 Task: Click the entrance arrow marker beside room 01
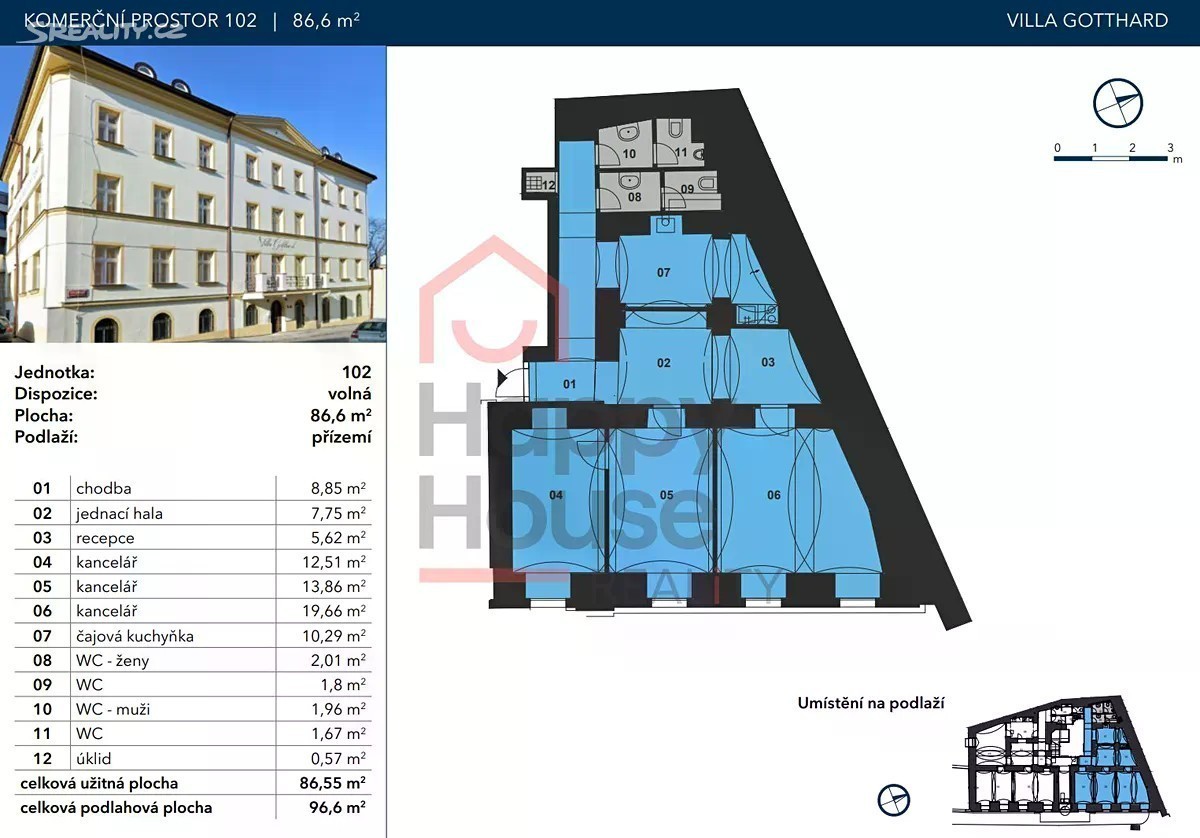click(501, 380)
